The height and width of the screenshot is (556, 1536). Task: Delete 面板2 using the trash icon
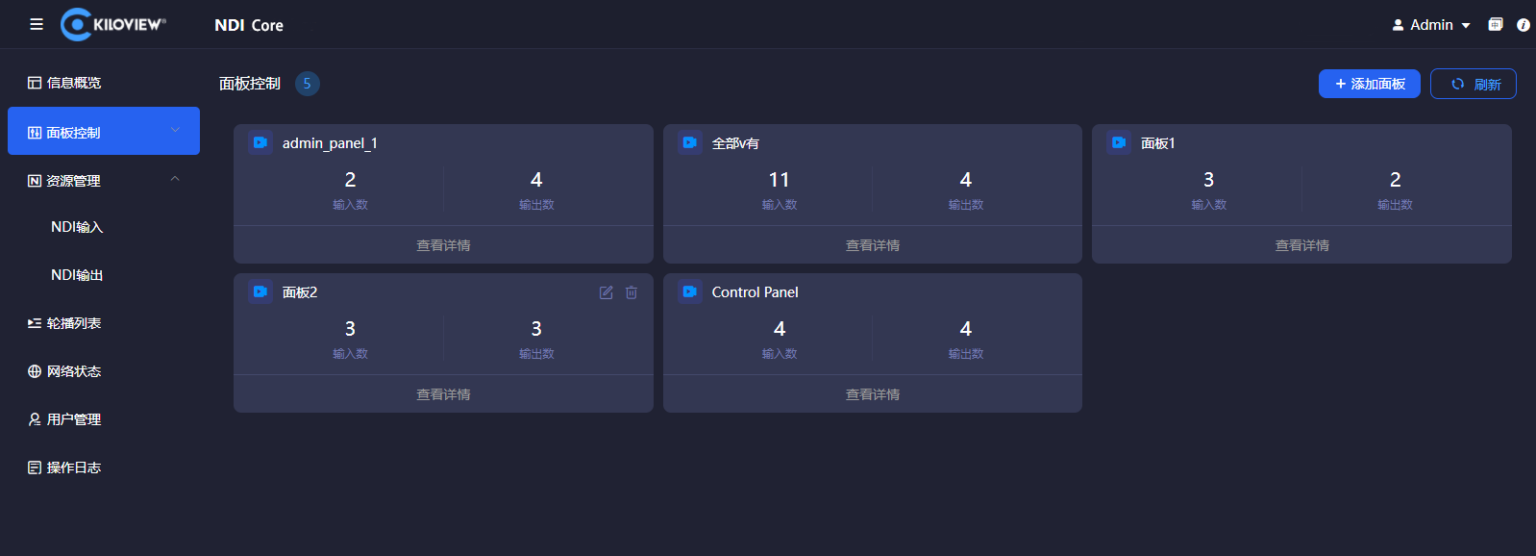[631, 292]
